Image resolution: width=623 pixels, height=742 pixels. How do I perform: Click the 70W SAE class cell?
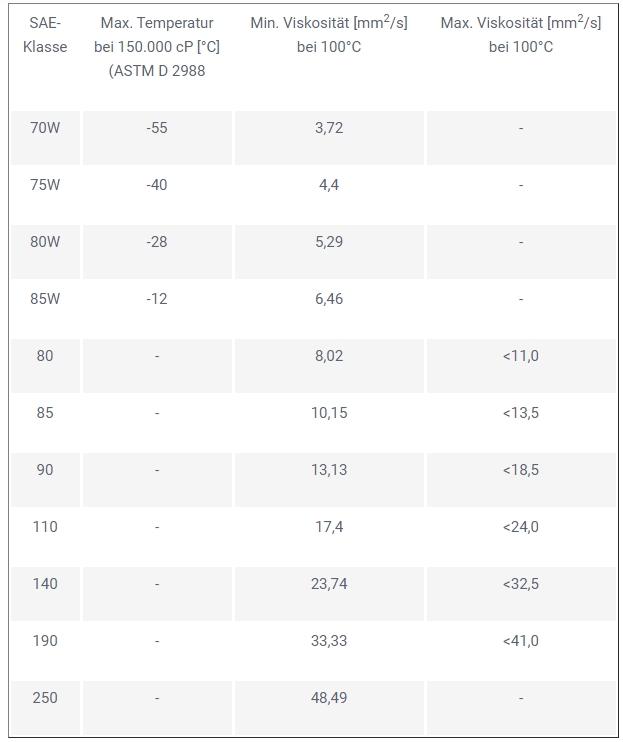coord(46,128)
